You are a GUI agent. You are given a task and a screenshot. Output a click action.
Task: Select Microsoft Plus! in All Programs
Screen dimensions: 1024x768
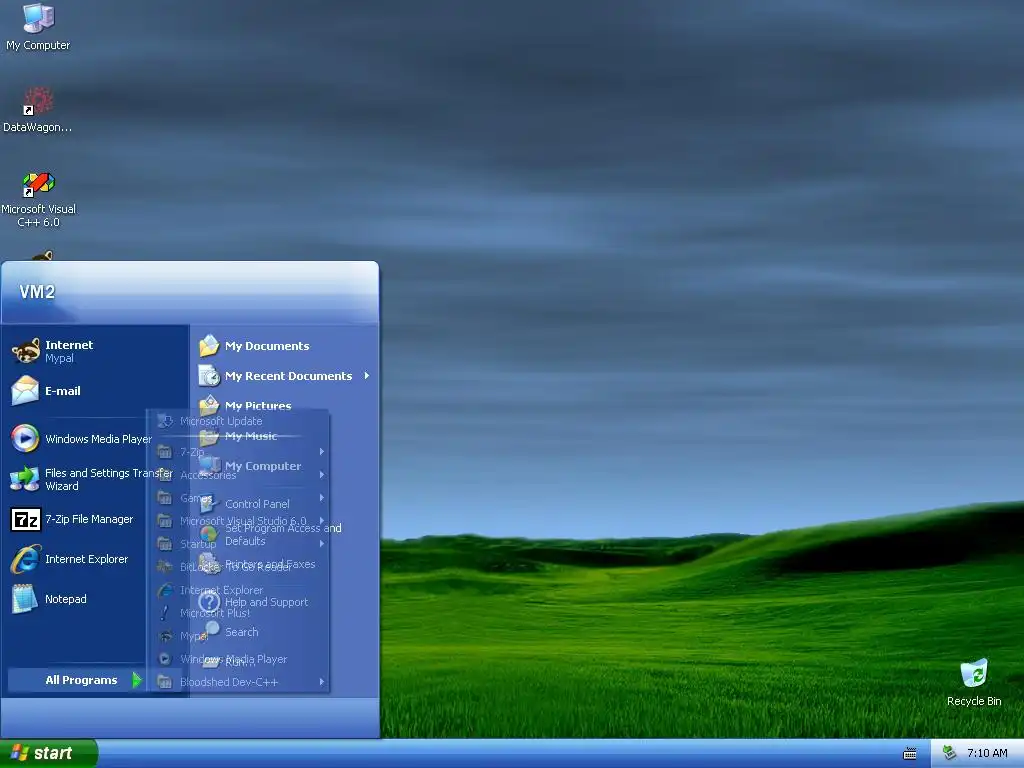[238, 613]
